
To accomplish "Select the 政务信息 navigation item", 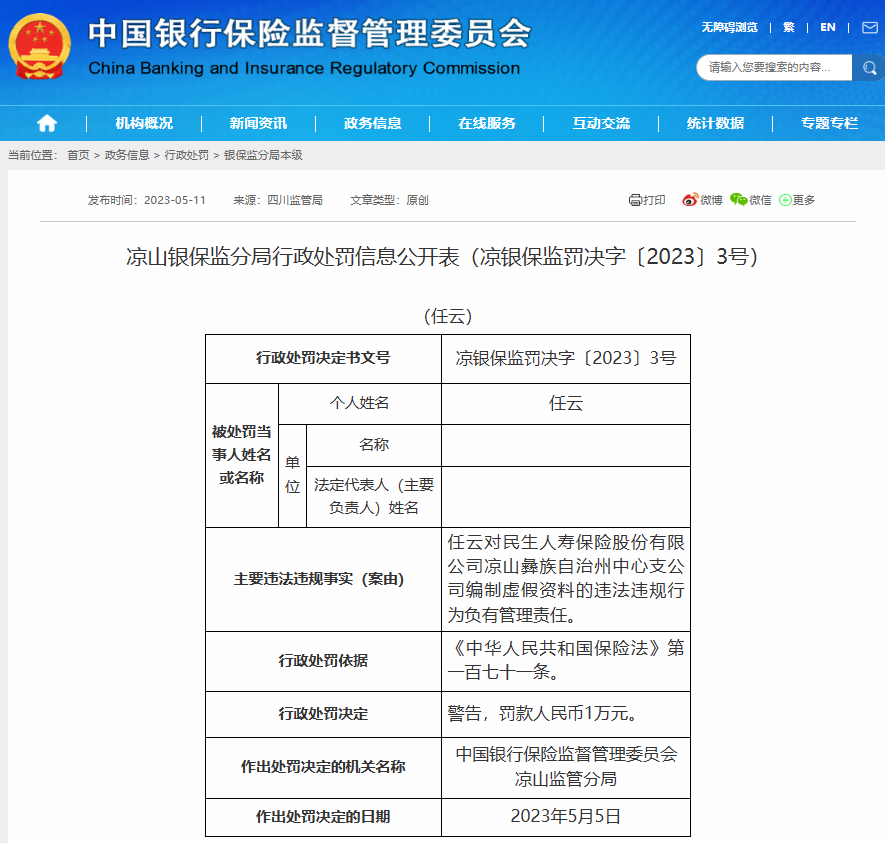I will (372, 123).
